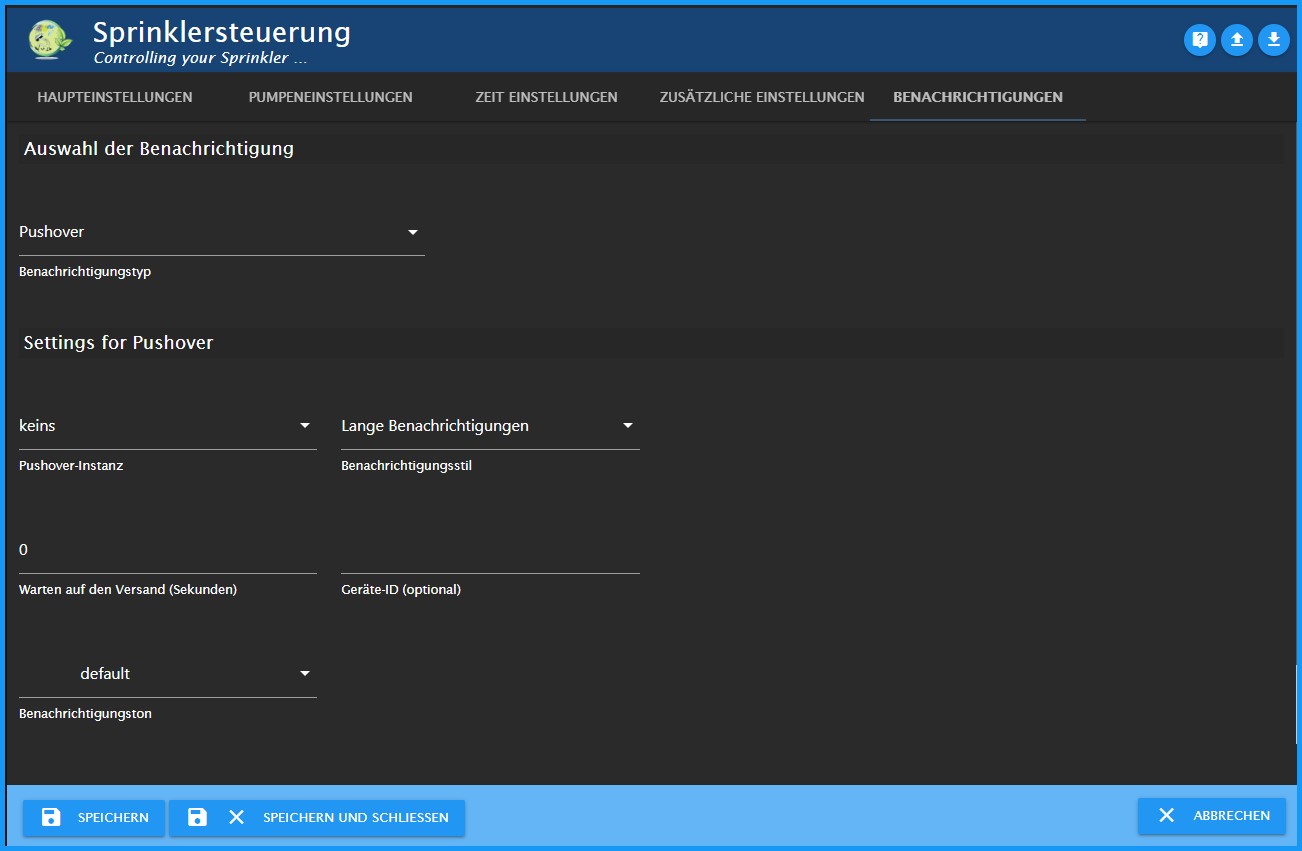
Task: Click the Auswahl der Benachrichtigung heading
Action: pyautogui.click(x=159, y=149)
